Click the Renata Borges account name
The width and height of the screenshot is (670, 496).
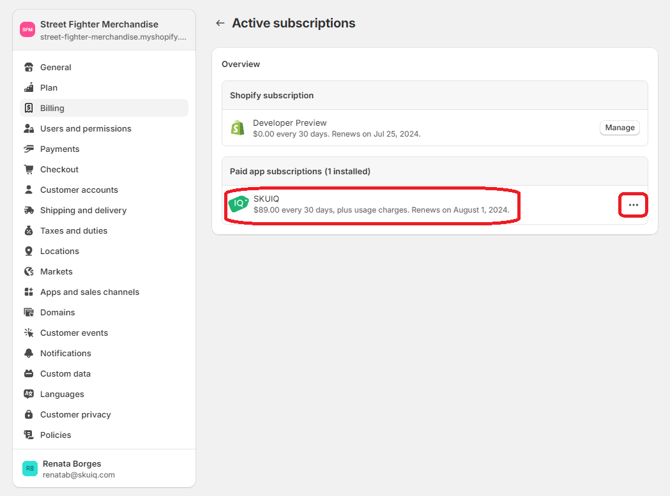[x=72, y=464]
